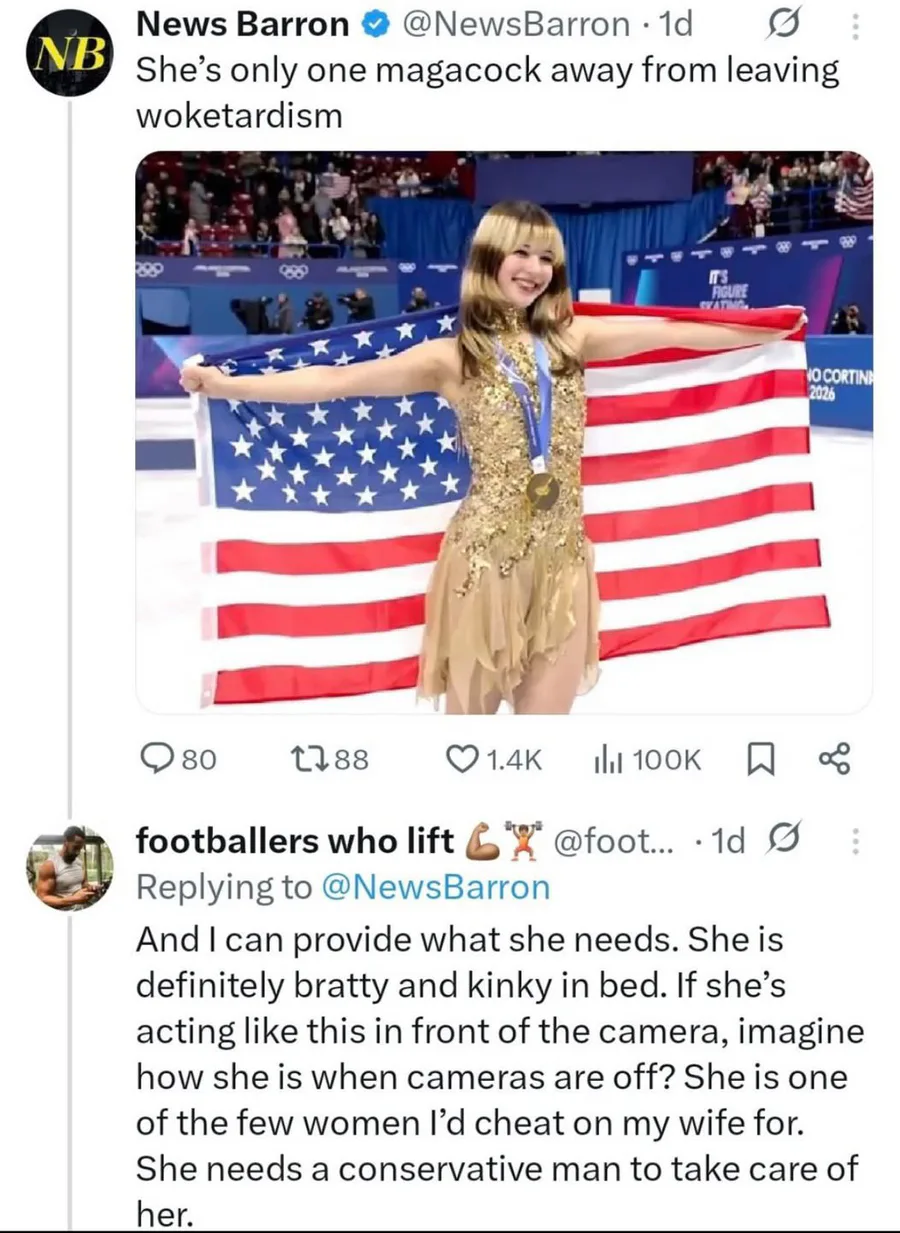The width and height of the screenshot is (900, 1233).
Task: Click the blue verified badge
Action: pos(376,26)
